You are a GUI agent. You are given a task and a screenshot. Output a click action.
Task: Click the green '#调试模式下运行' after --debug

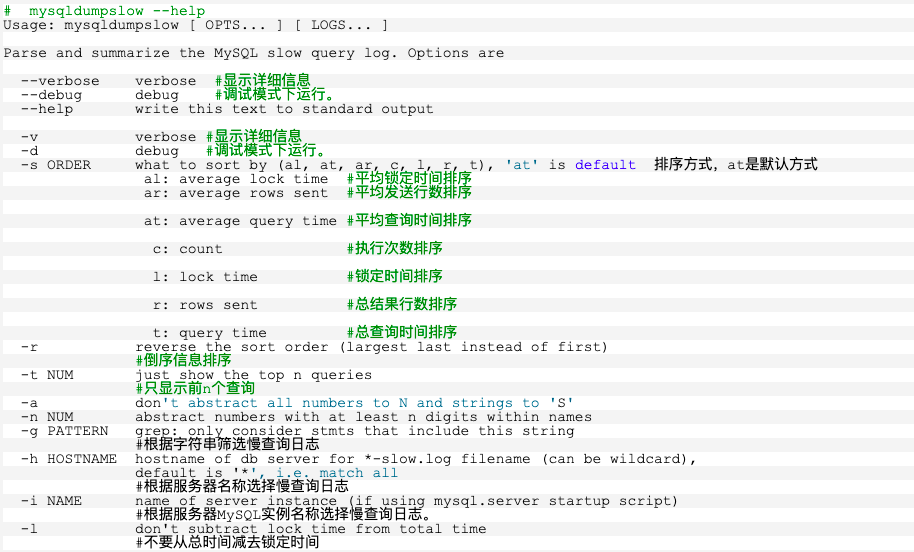(x=275, y=94)
